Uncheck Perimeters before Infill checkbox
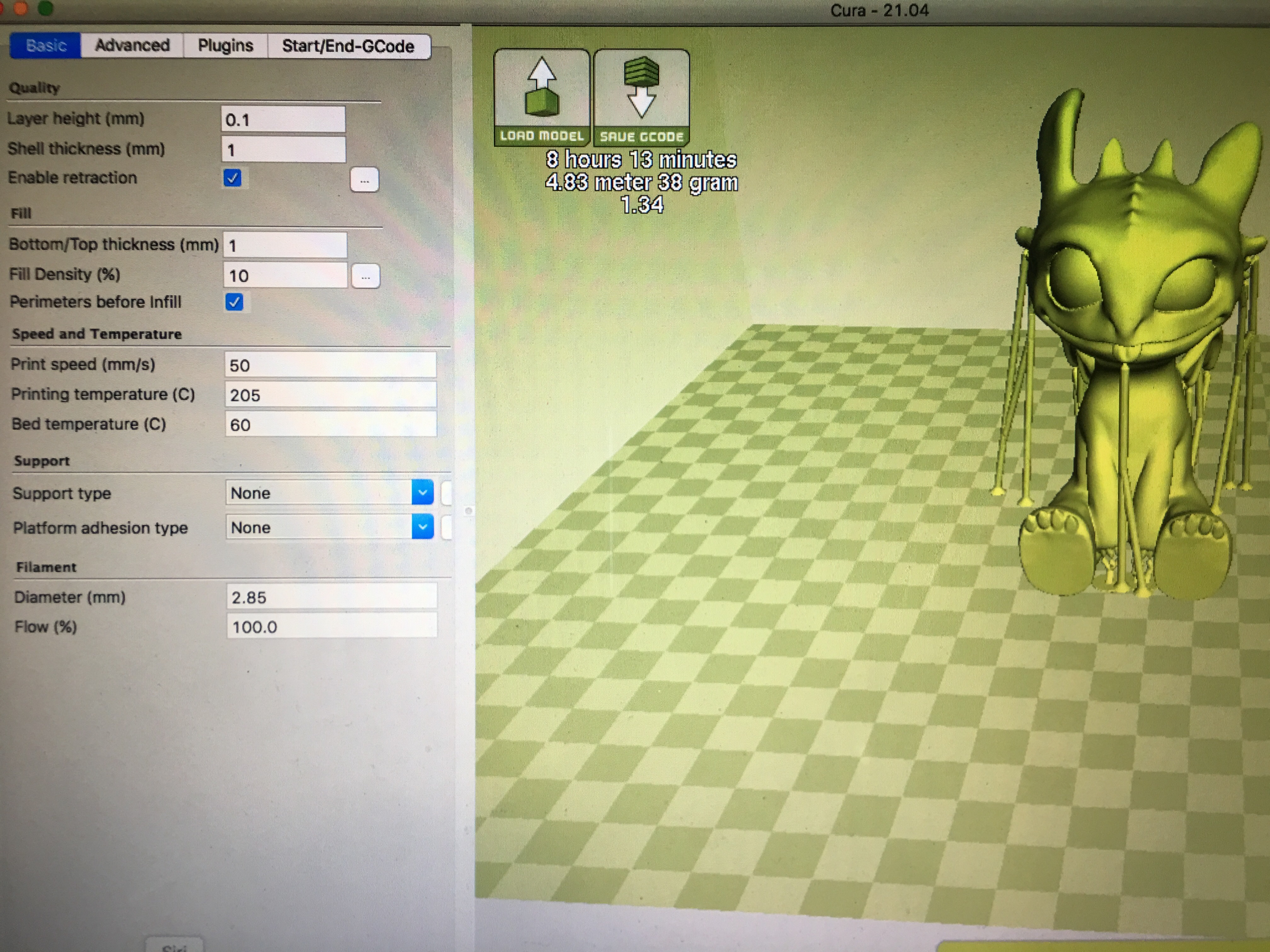Image resolution: width=1270 pixels, height=952 pixels. pyautogui.click(x=234, y=302)
